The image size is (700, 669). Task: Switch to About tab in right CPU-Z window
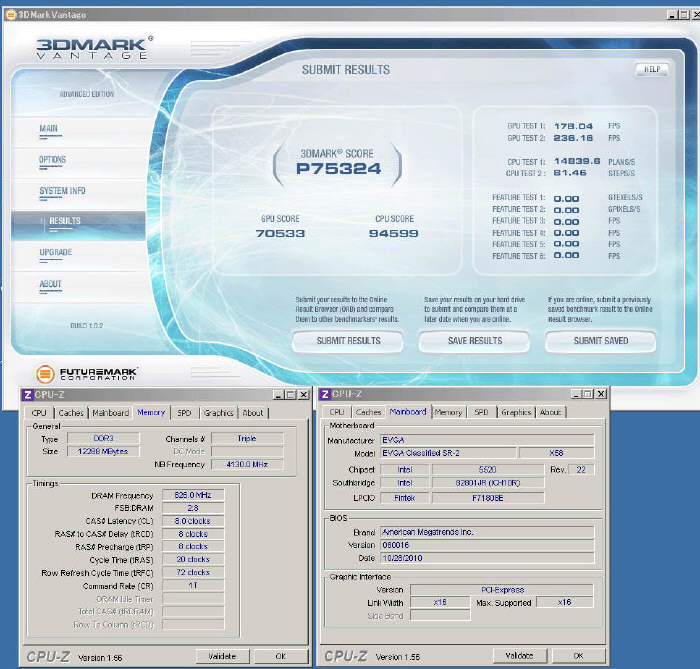pyautogui.click(x=550, y=412)
